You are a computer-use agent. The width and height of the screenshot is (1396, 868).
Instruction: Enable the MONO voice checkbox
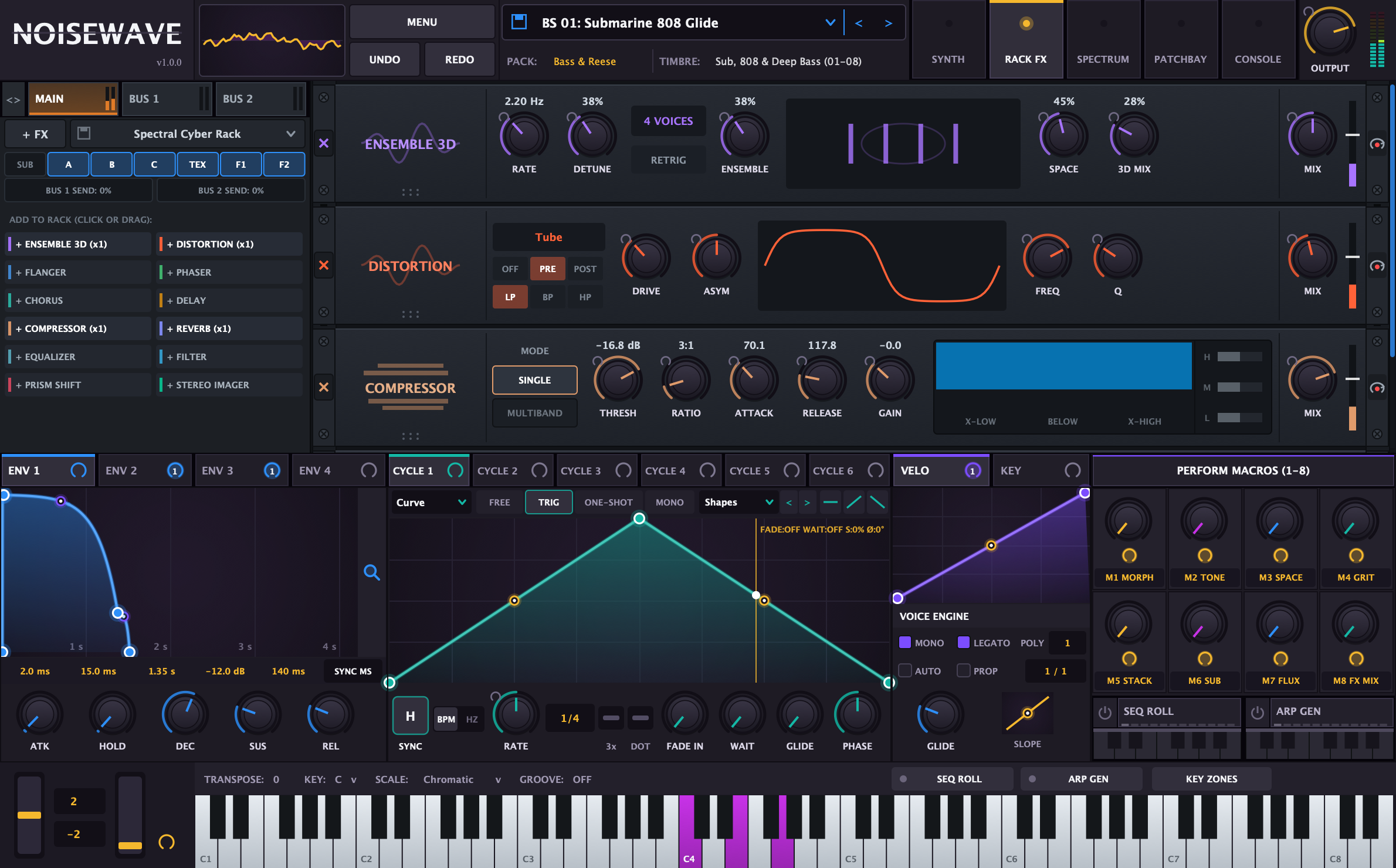pyautogui.click(x=905, y=642)
